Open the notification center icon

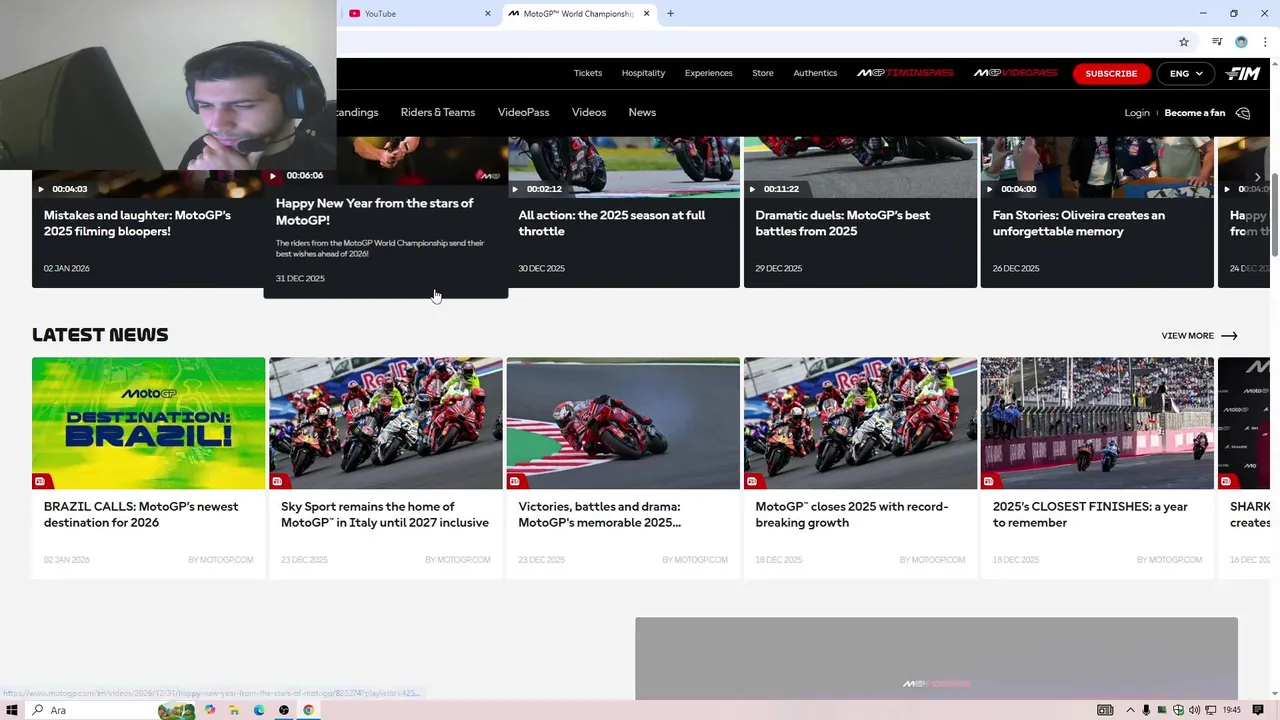(1258, 710)
